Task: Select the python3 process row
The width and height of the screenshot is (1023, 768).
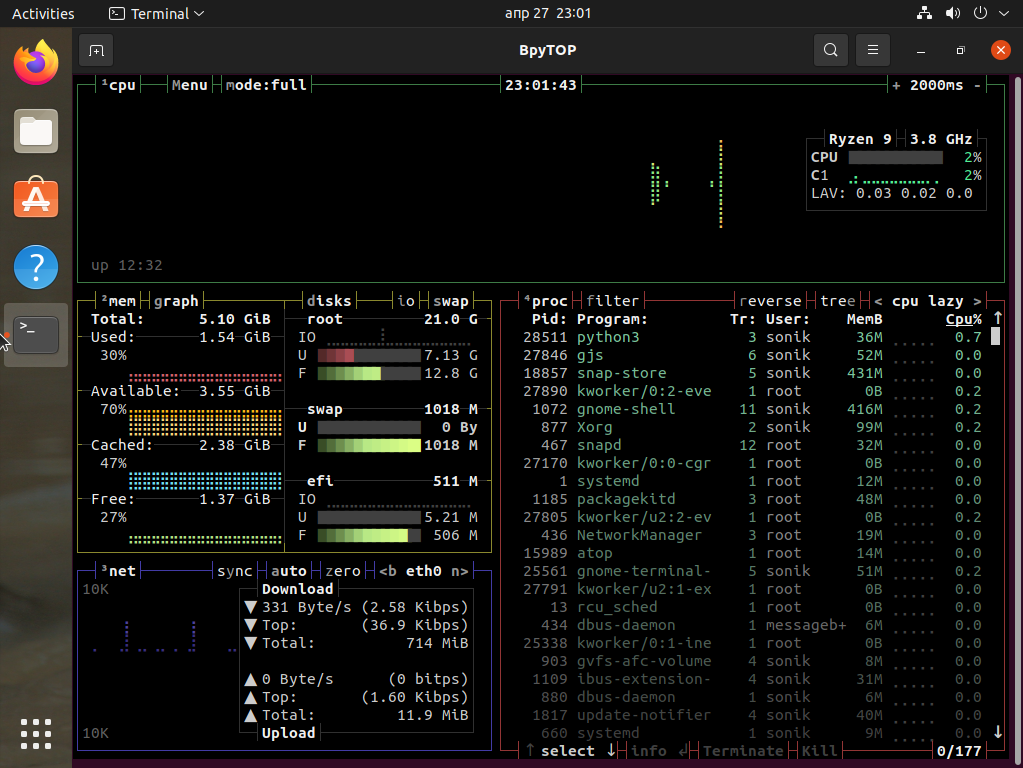Action: [608, 337]
